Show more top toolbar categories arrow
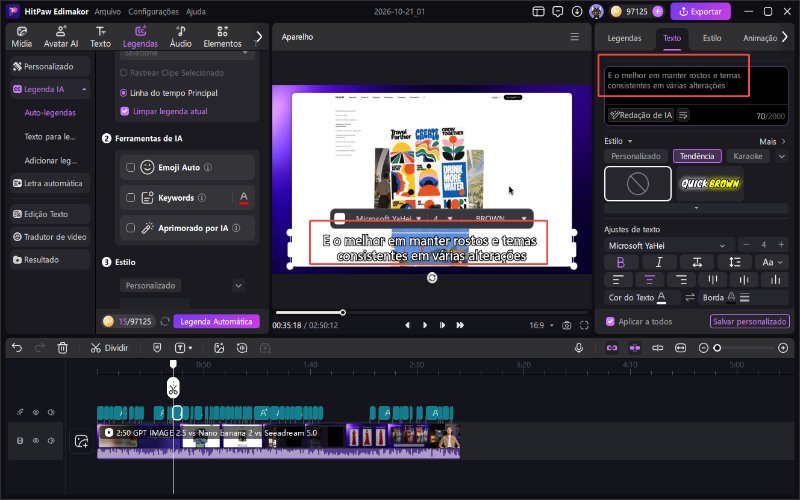 (x=259, y=37)
